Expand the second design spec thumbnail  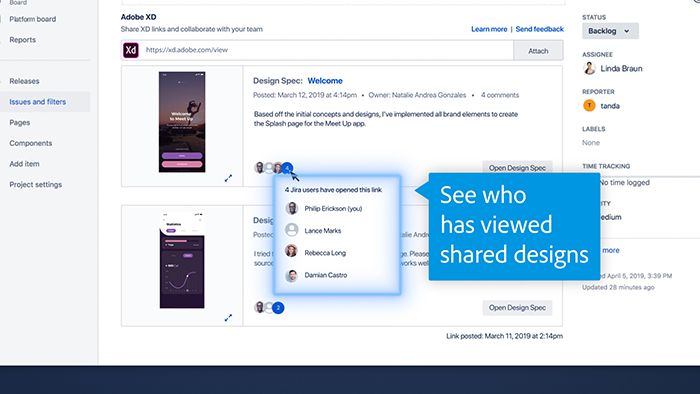[228, 318]
